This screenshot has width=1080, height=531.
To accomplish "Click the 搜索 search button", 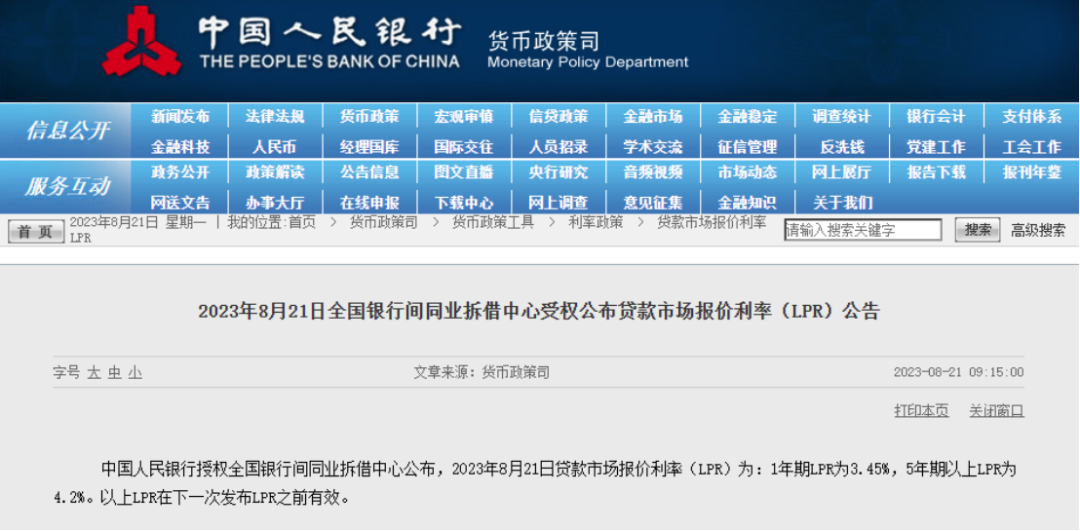I will pos(977,230).
